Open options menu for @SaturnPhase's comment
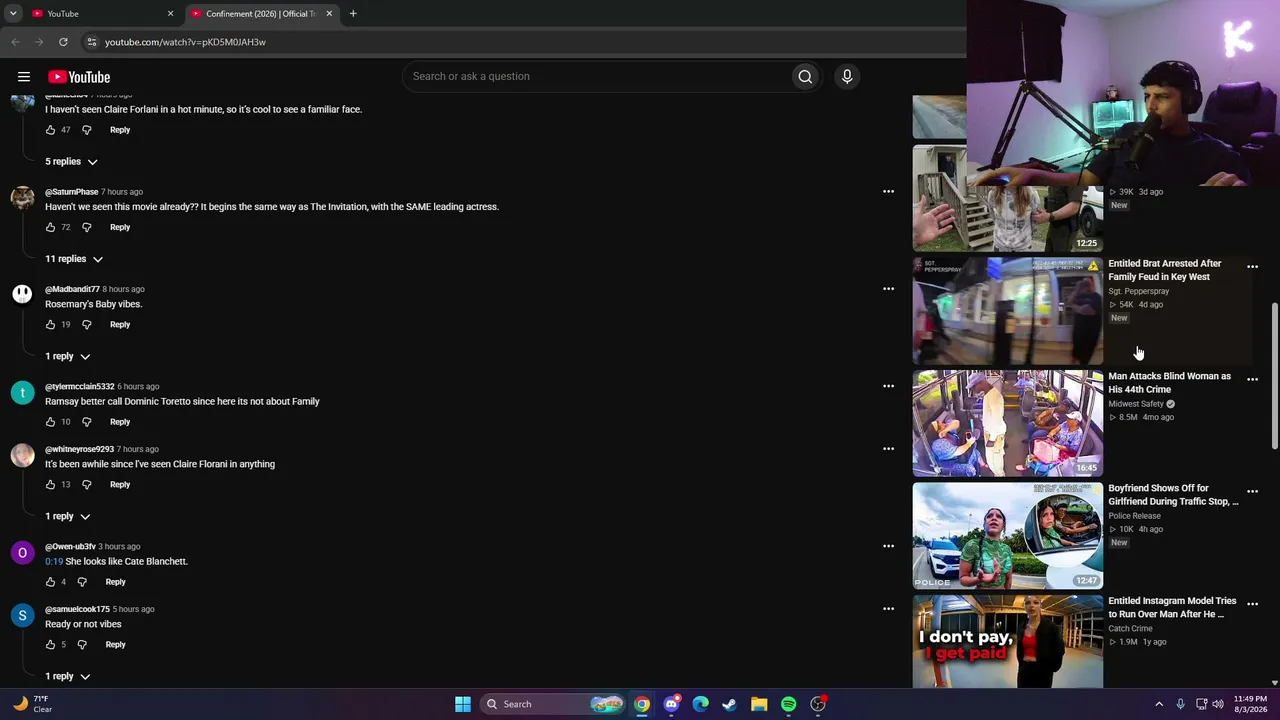1280x720 pixels. click(888, 191)
